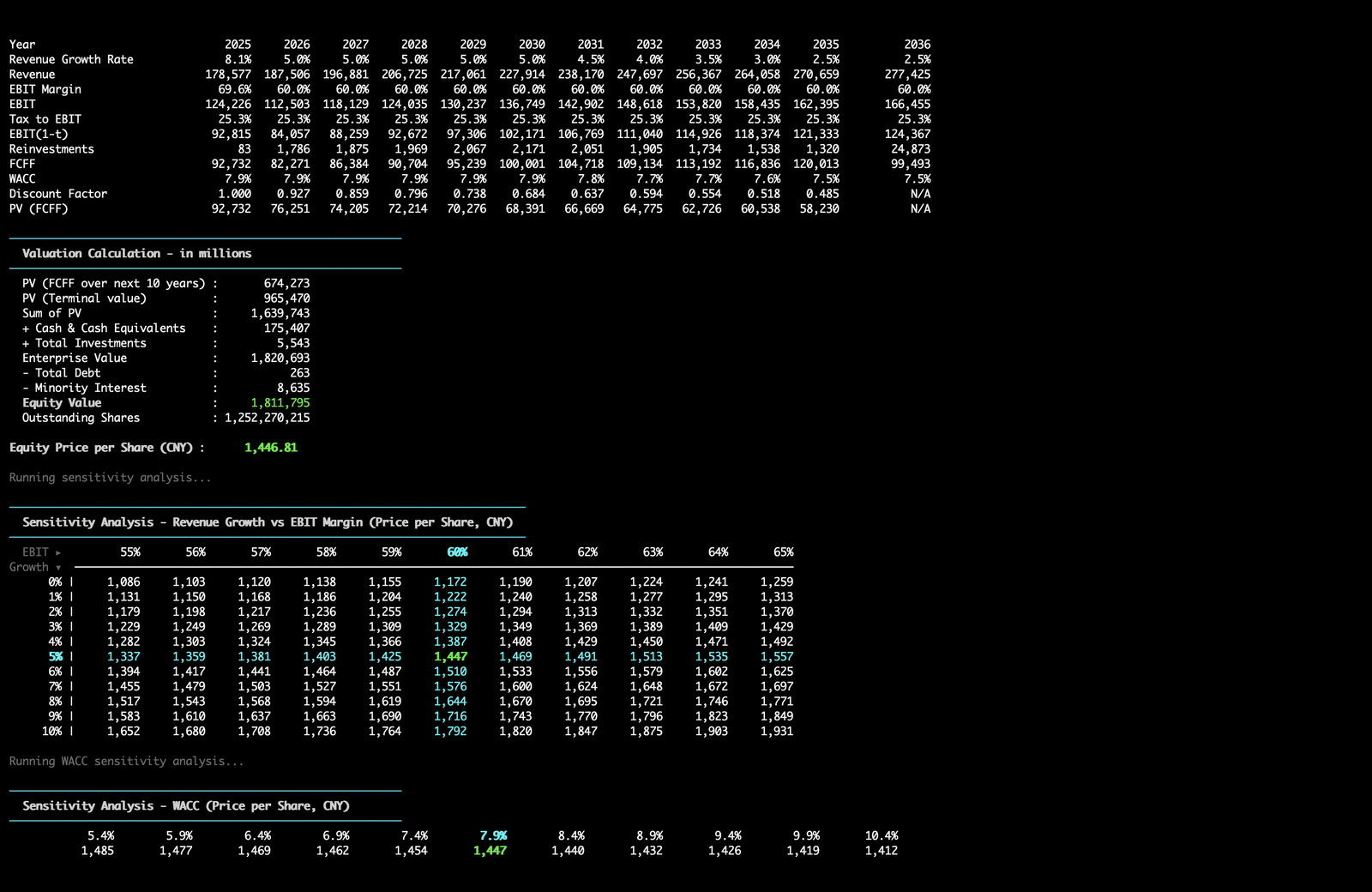Click 2036 reinvestments value '24,873'
This screenshot has height=892, width=1372.
coord(911,149)
